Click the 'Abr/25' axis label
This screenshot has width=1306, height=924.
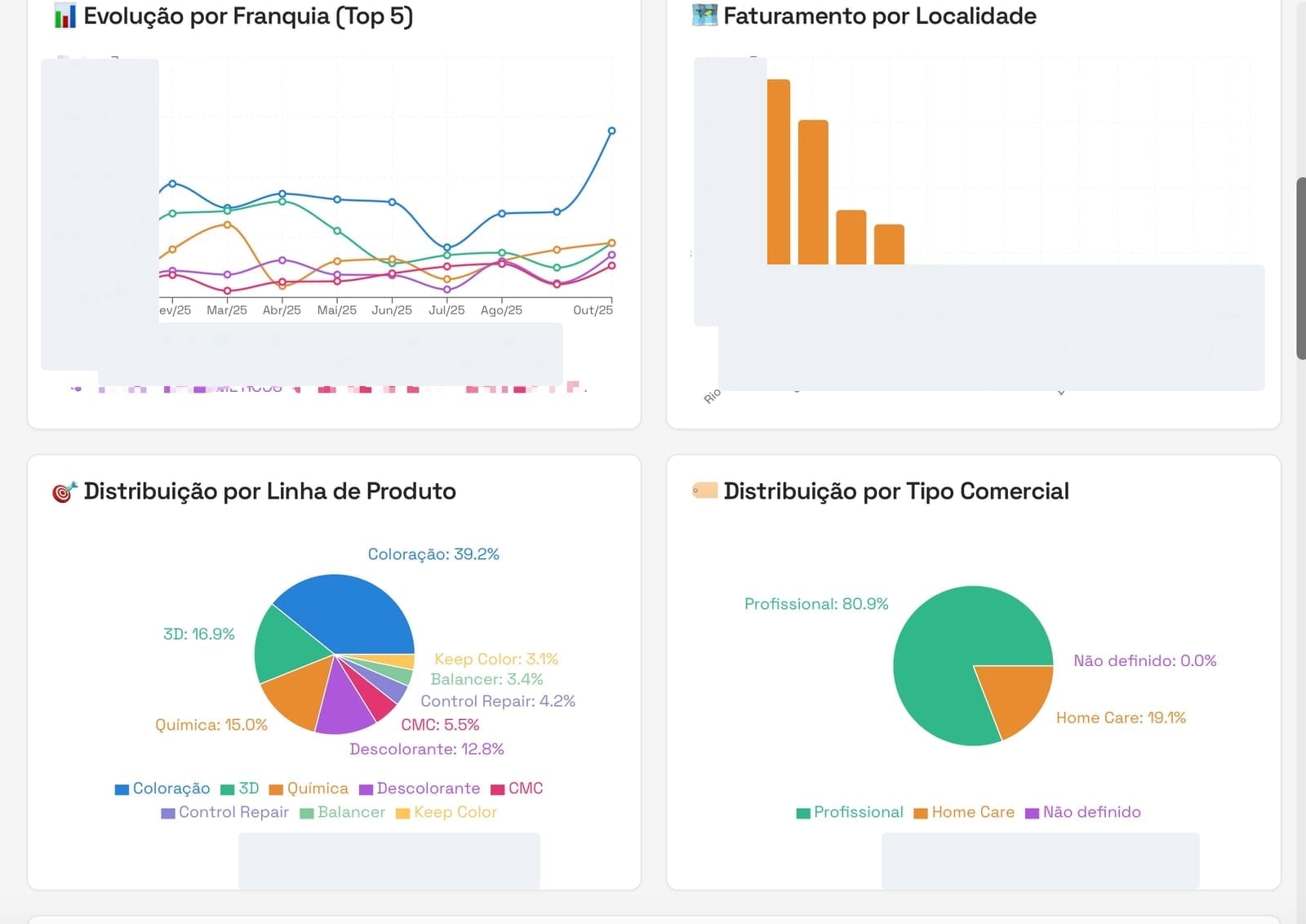click(x=282, y=310)
